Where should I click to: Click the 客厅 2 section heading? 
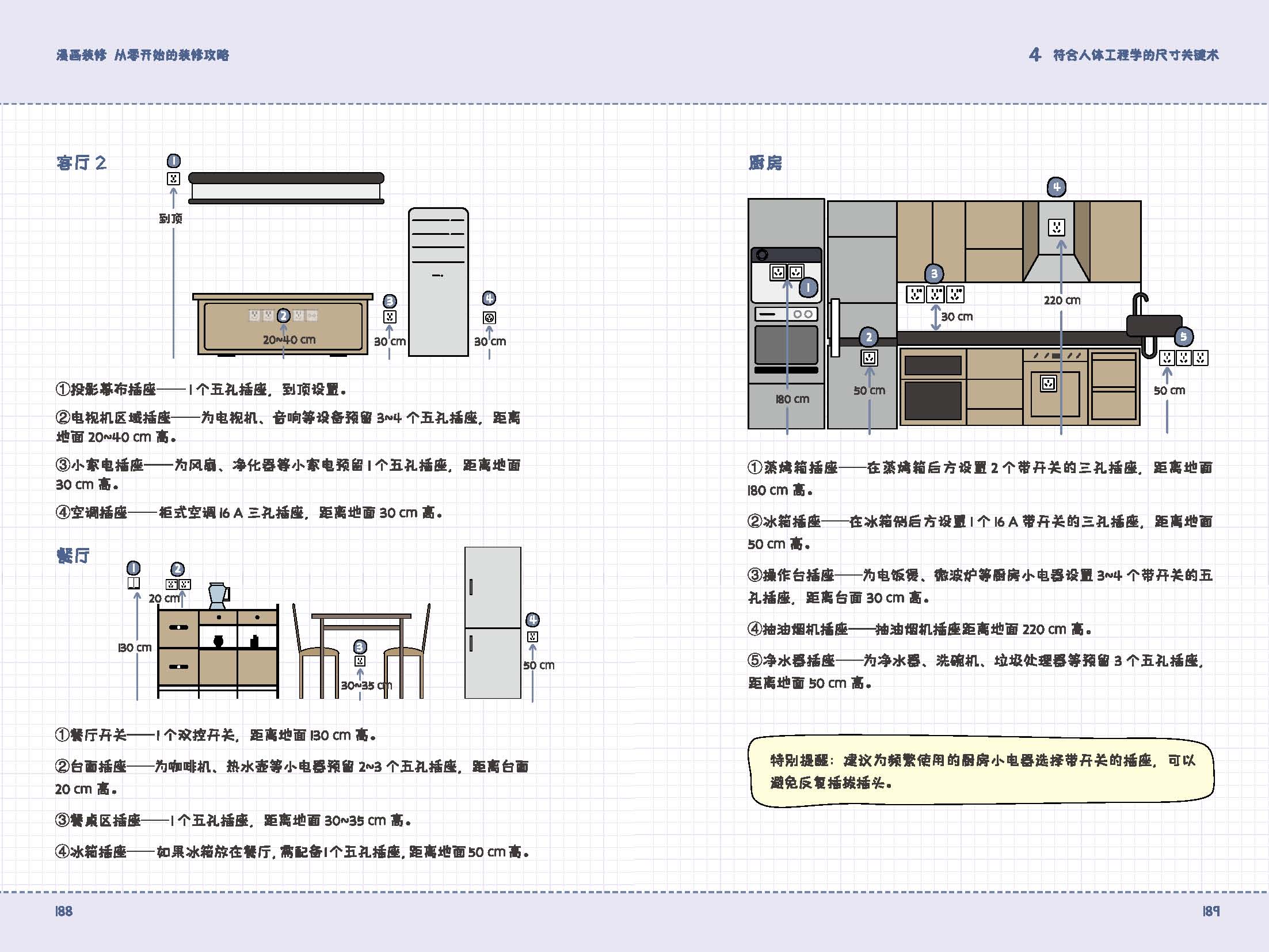[81, 163]
